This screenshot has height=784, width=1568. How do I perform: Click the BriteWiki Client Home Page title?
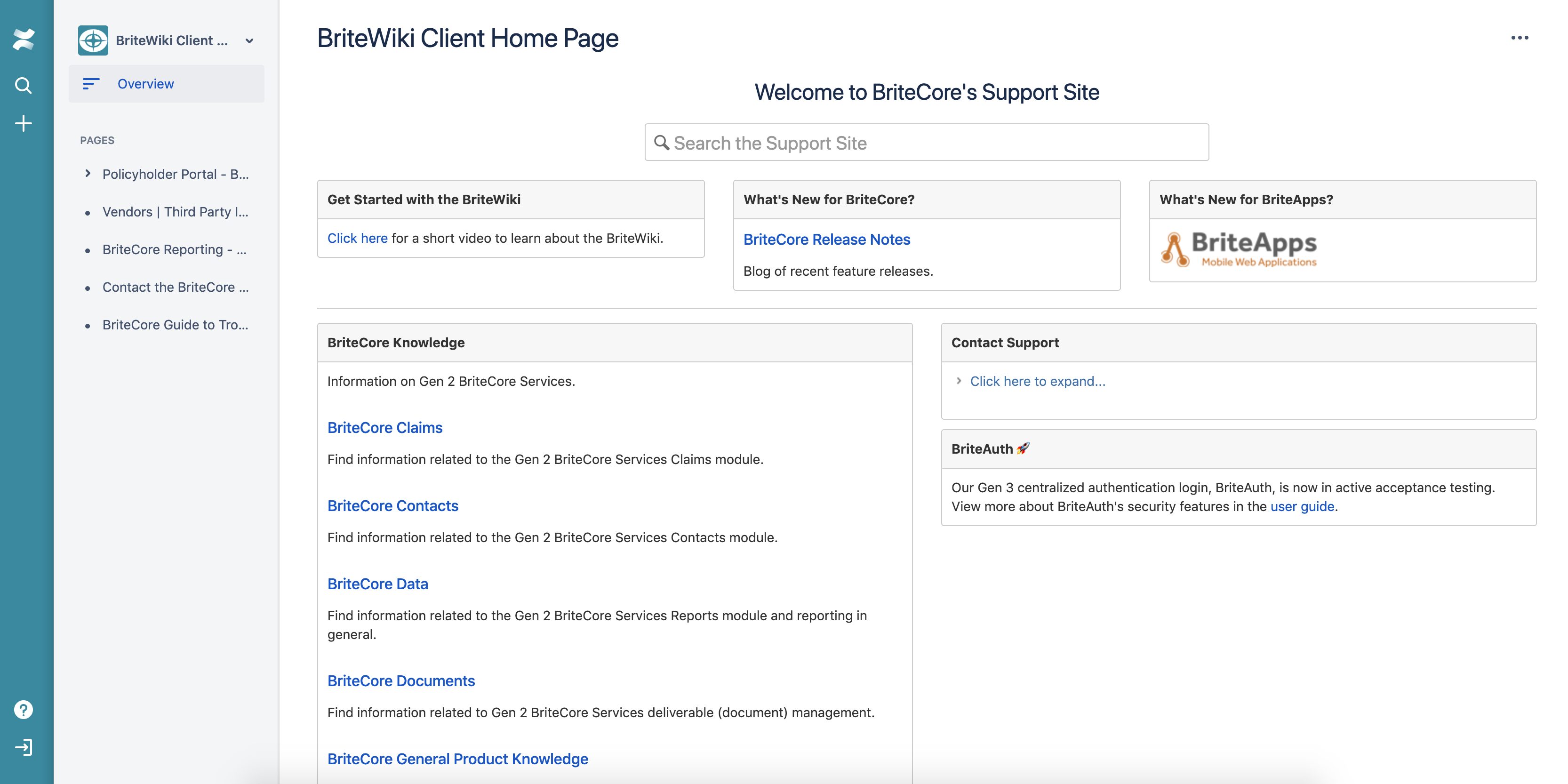[467, 38]
